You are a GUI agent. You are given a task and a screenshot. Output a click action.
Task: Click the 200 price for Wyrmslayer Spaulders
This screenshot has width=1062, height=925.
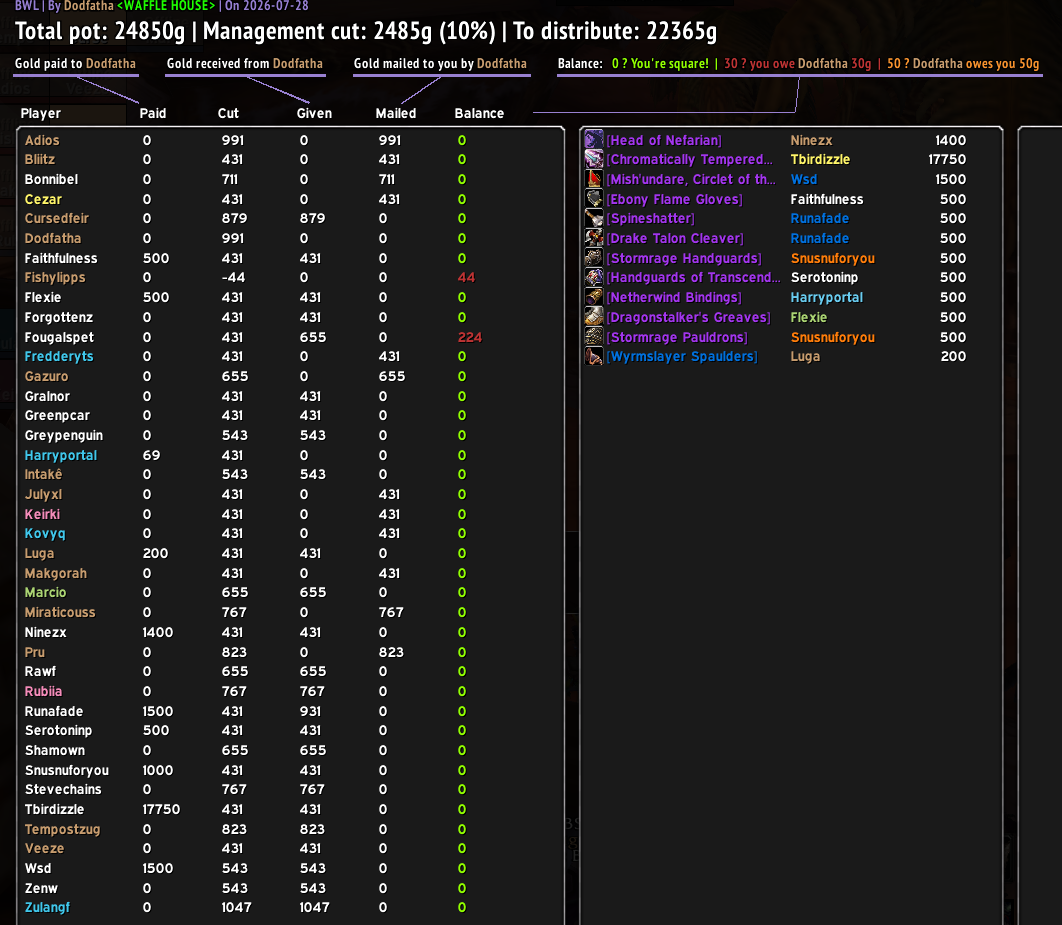tap(953, 357)
